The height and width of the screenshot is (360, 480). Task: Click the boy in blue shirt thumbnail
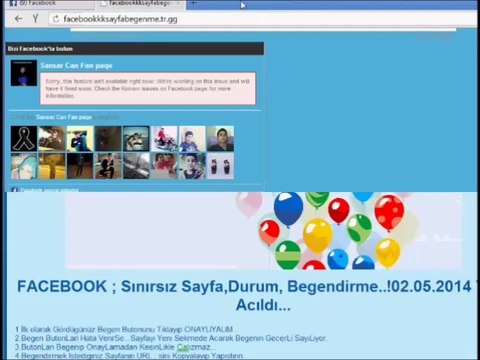tap(192, 139)
